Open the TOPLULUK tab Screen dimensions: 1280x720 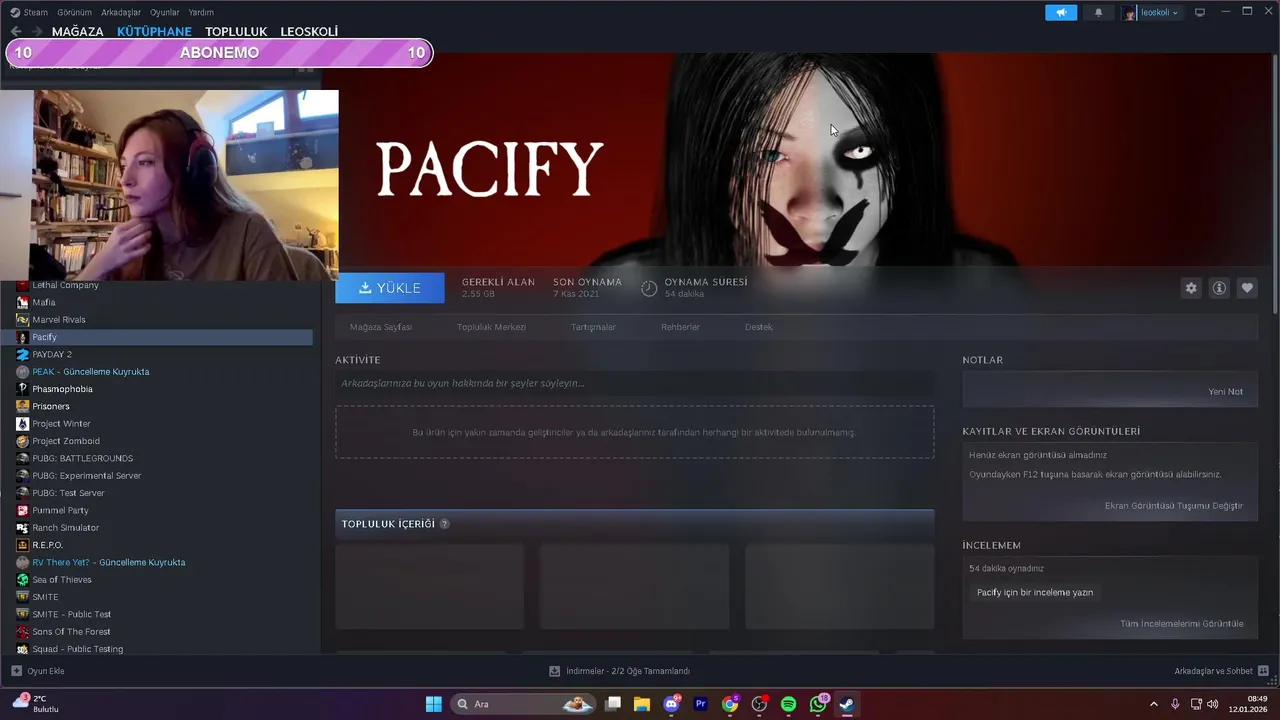[236, 32]
